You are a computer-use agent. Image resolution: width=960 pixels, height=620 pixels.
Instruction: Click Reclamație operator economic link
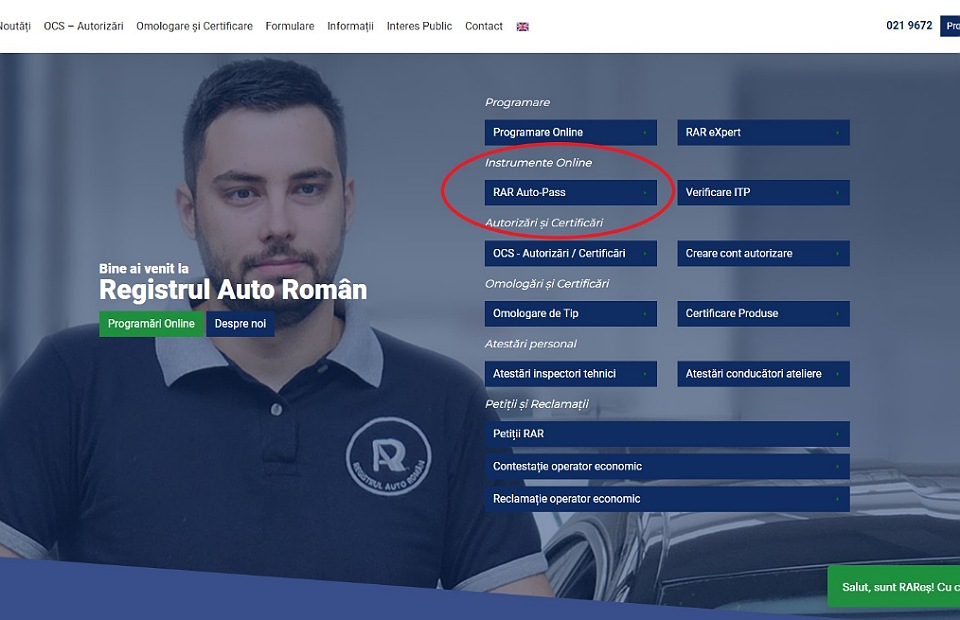tap(667, 499)
